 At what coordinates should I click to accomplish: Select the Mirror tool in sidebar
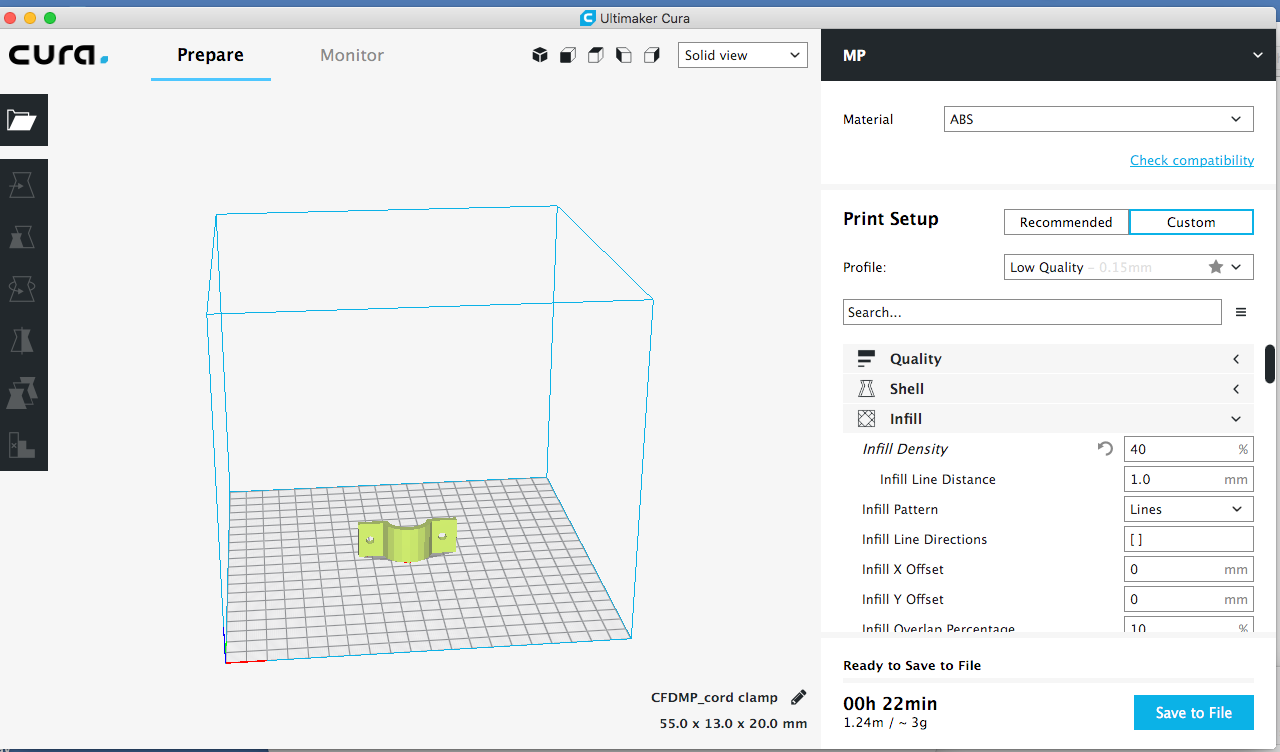tap(22, 341)
